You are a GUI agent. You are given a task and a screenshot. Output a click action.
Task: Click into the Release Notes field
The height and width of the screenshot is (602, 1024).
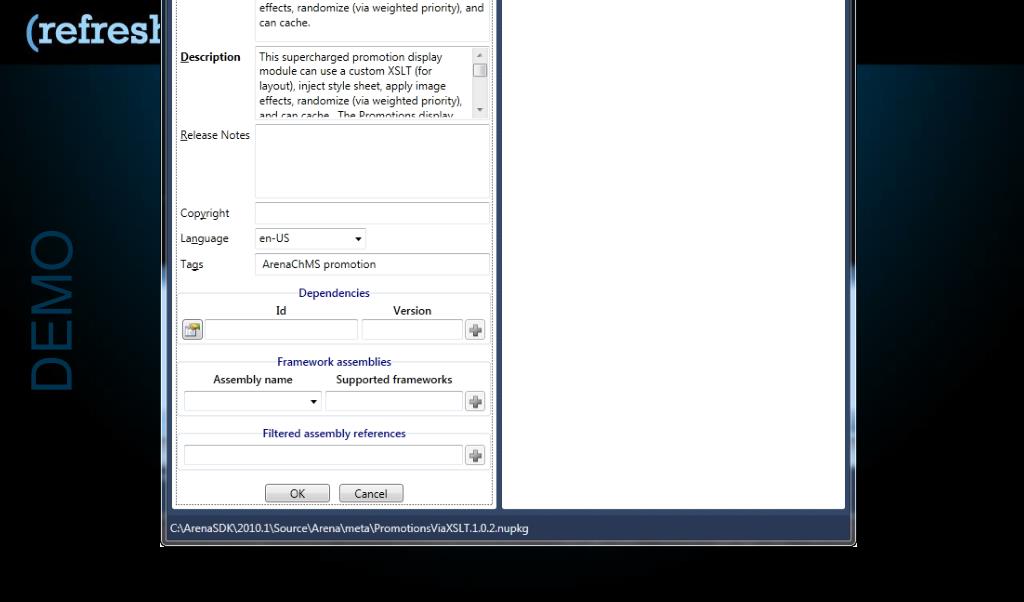click(x=372, y=161)
